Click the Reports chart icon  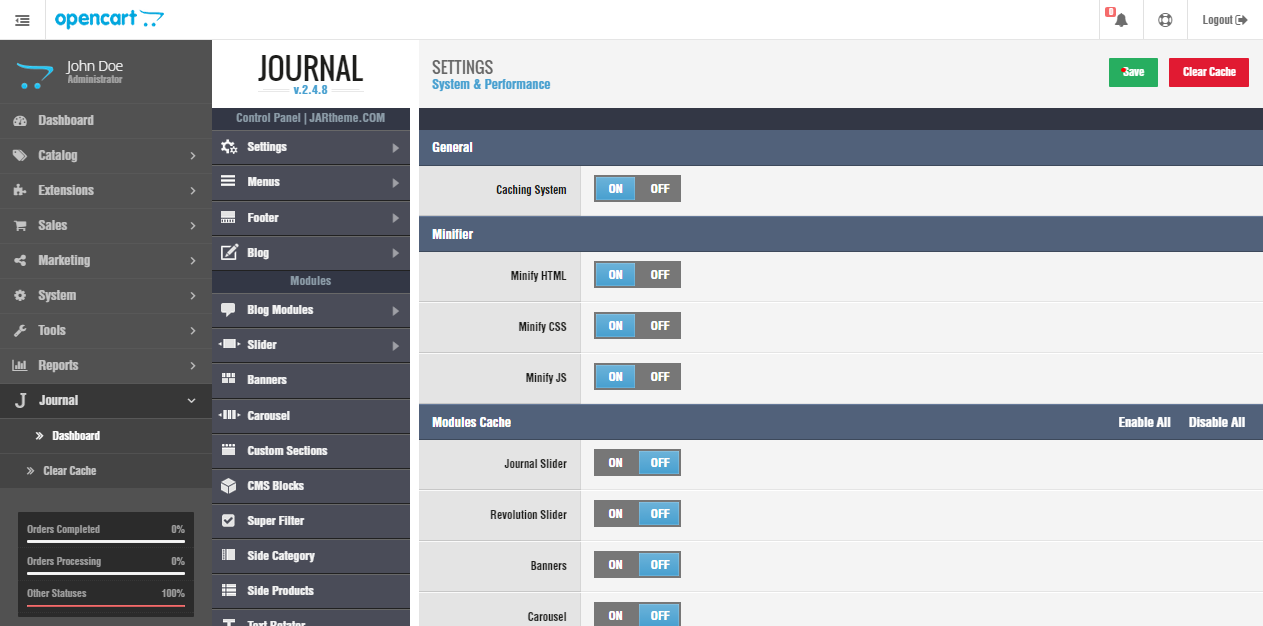coord(20,365)
